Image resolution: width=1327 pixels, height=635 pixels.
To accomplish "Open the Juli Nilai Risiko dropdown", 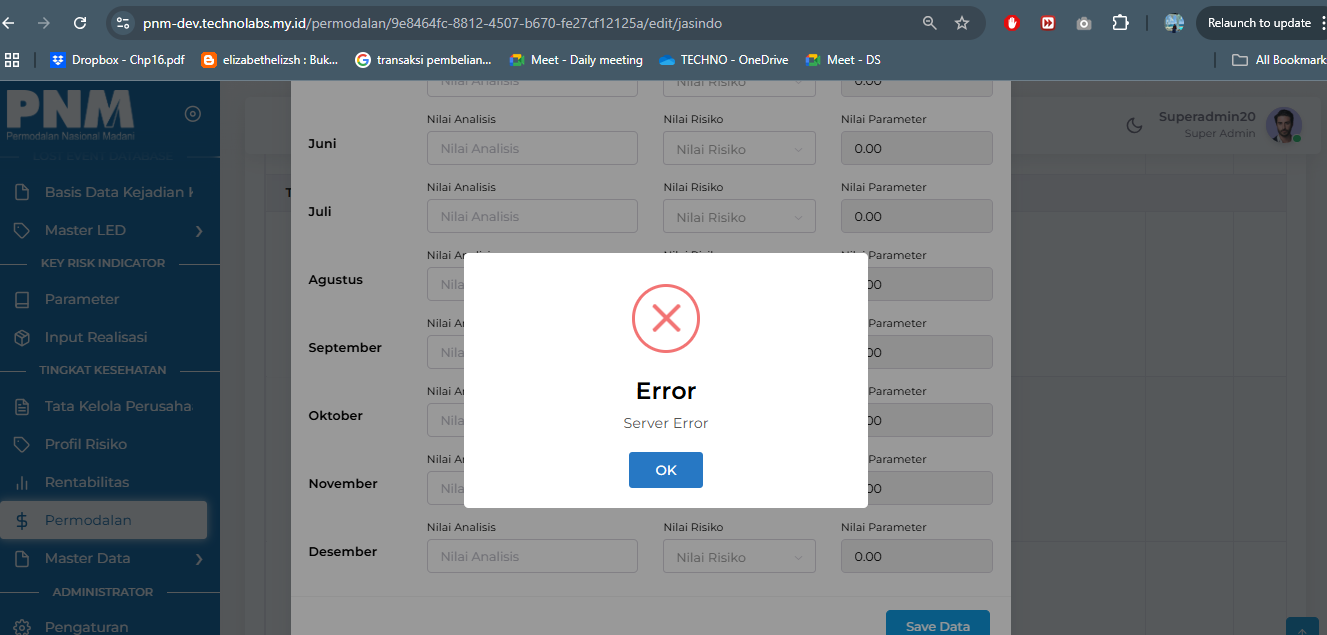I will [x=740, y=217].
